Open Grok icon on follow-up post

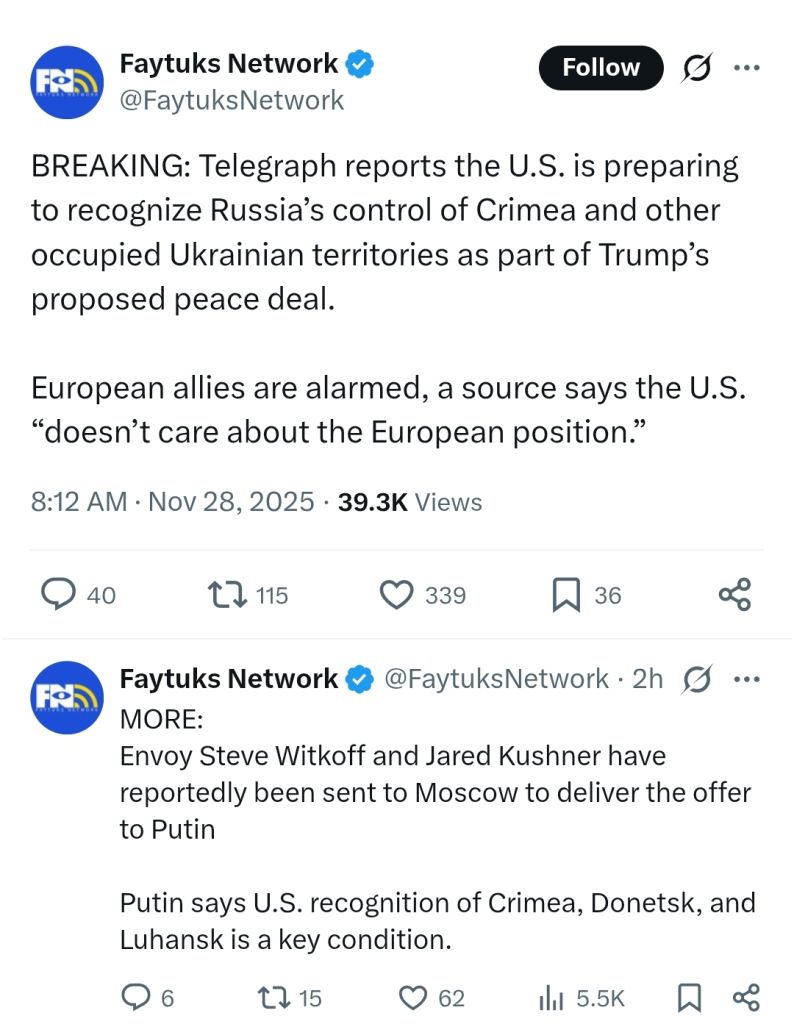pyautogui.click(x=696, y=679)
